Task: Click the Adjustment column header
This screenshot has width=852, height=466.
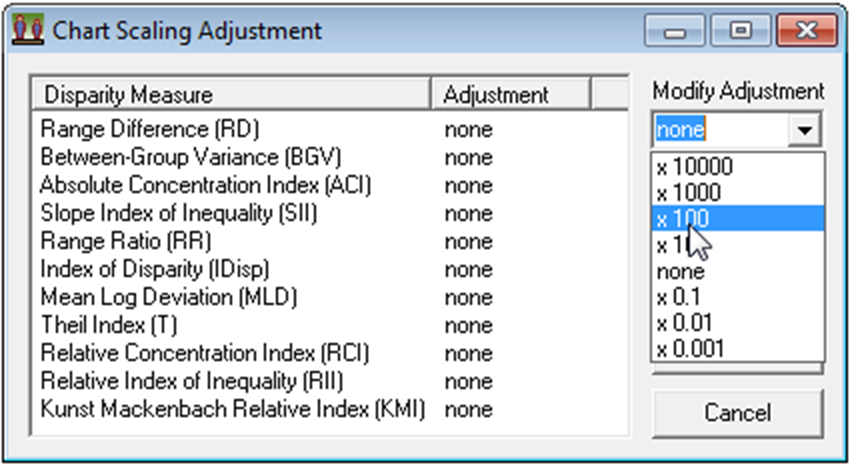Action: pyautogui.click(x=496, y=95)
